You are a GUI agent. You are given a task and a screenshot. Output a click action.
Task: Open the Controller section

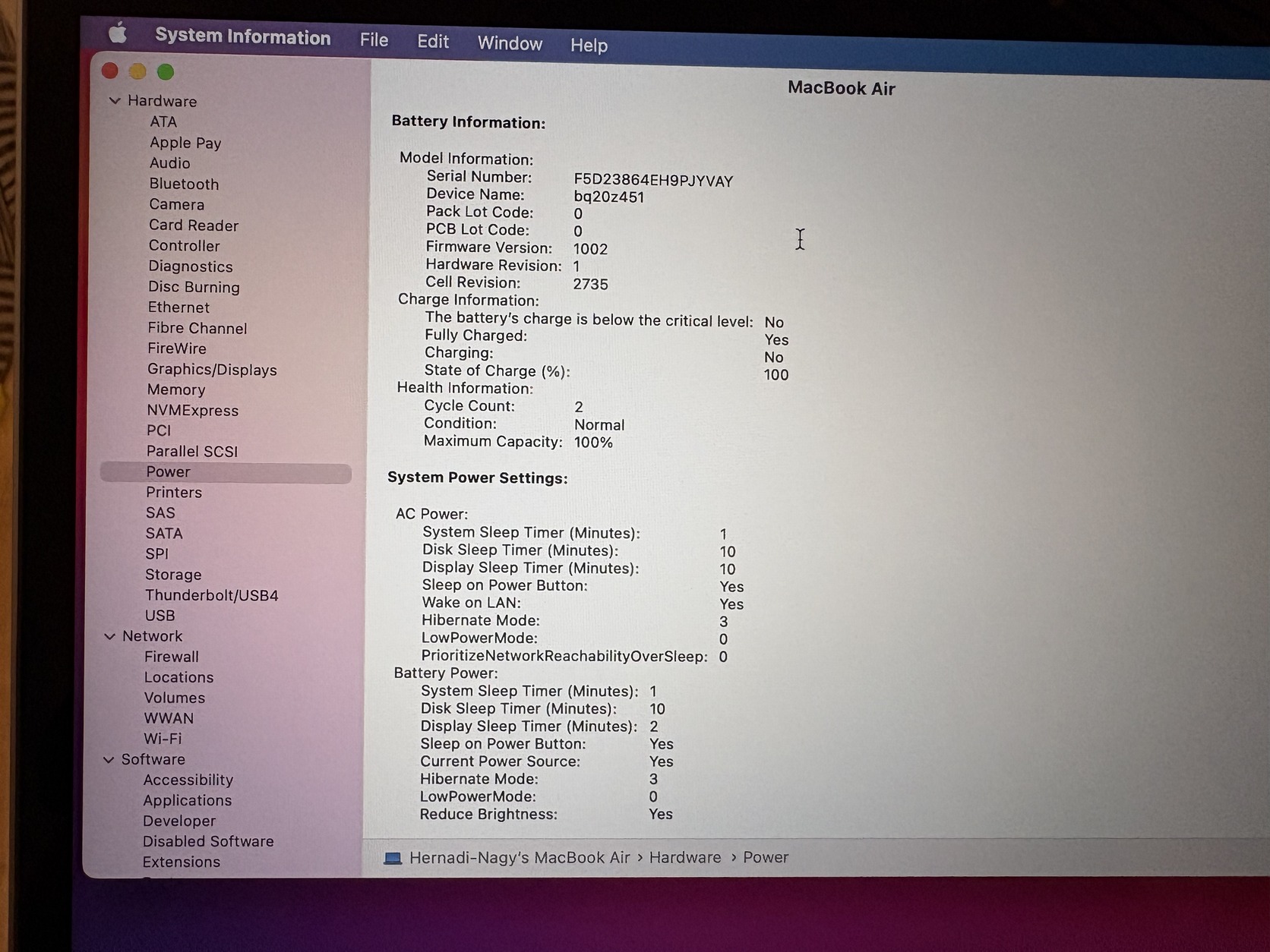[x=185, y=246]
